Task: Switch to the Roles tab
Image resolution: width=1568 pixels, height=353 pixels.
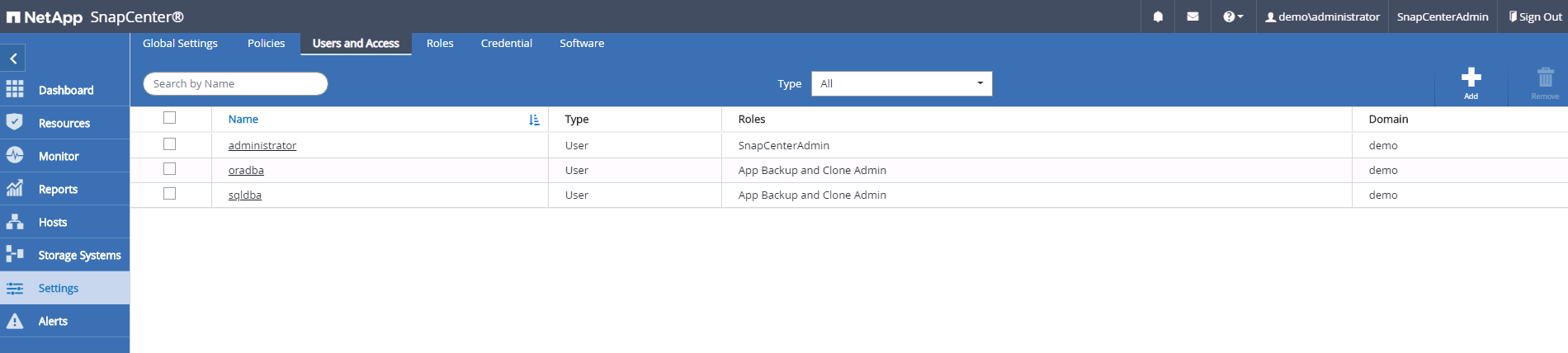Action: [440, 43]
